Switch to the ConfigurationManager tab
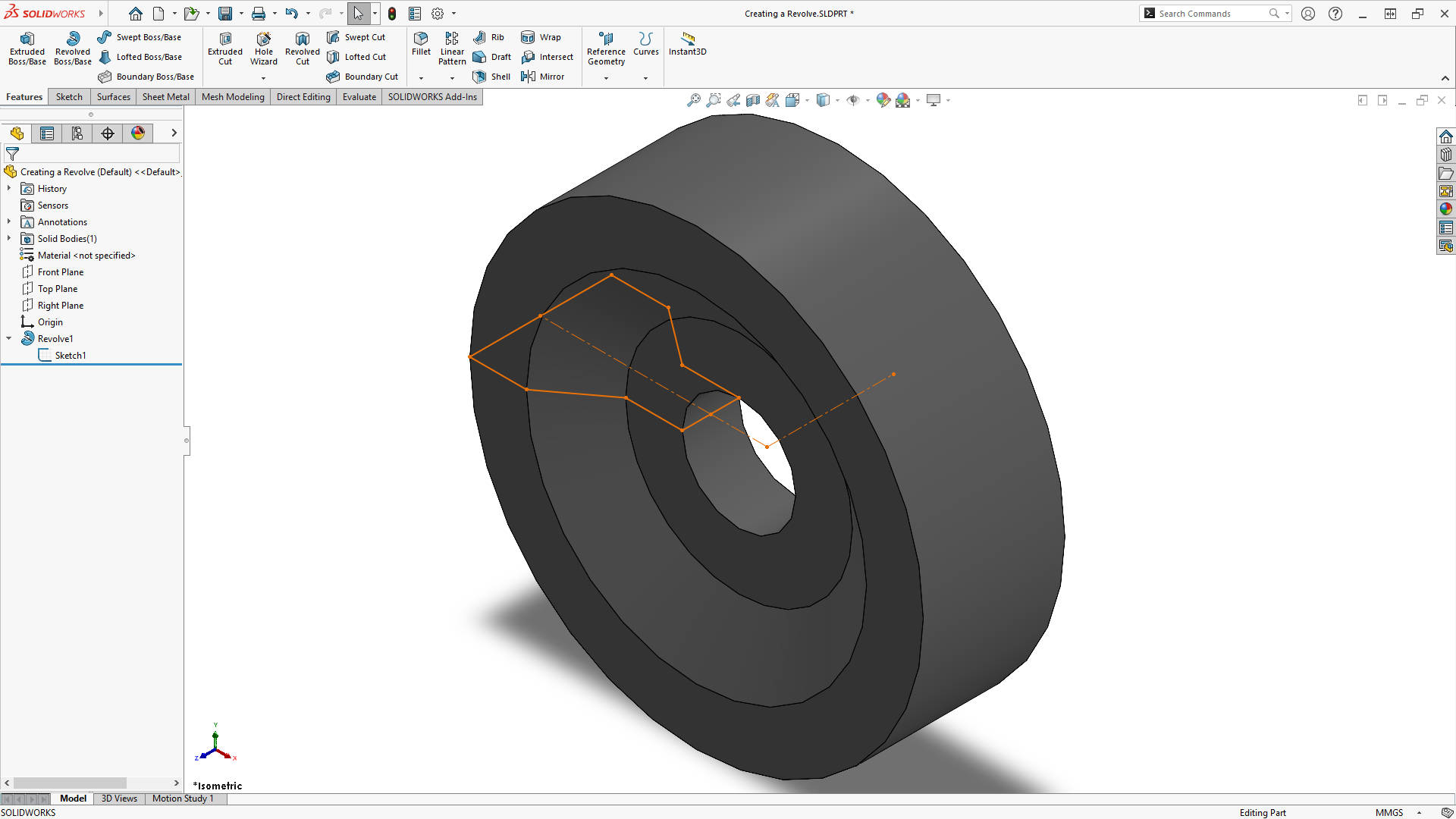 (x=77, y=133)
